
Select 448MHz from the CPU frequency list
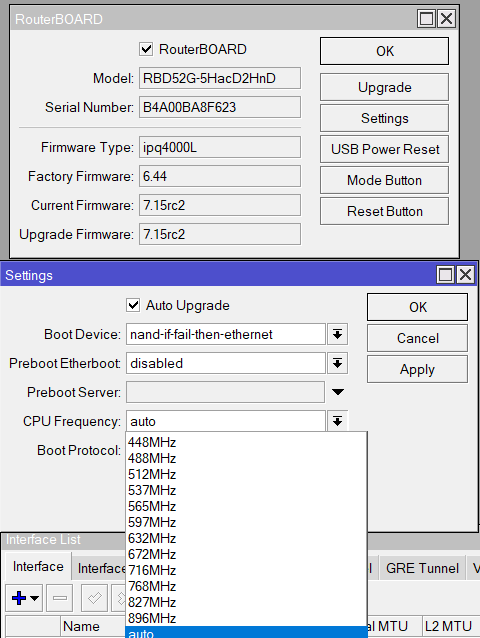246,442
